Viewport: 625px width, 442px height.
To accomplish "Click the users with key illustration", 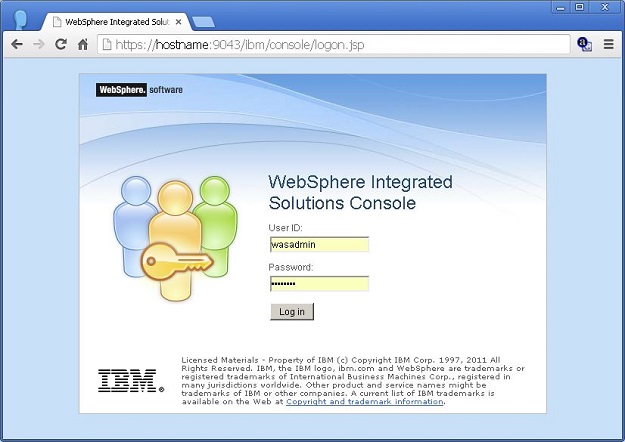I will (x=175, y=238).
